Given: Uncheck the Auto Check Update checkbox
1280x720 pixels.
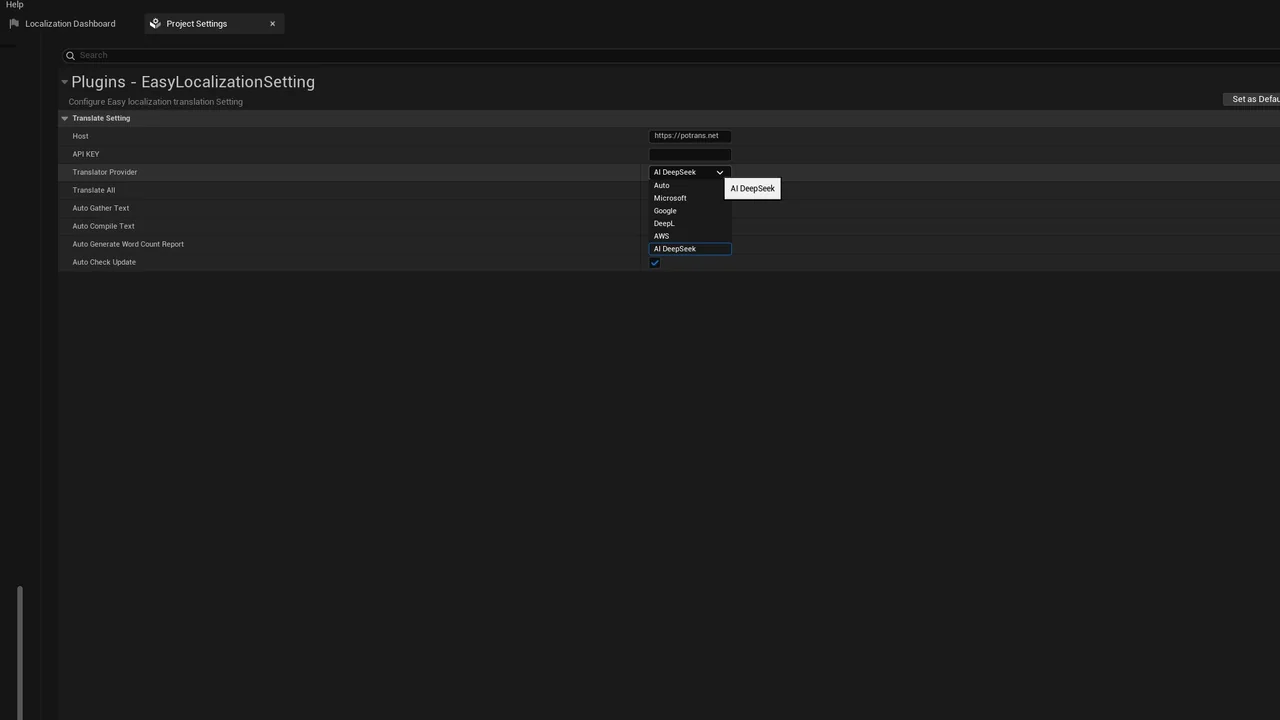Looking at the screenshot, I should click(655, 263).
